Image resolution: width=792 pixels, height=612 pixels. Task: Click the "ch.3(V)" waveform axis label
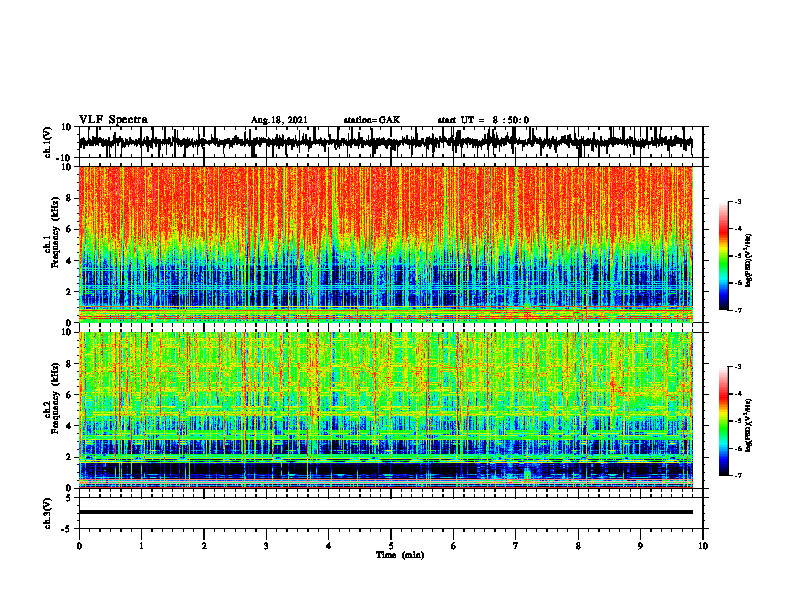click(48, 513)
